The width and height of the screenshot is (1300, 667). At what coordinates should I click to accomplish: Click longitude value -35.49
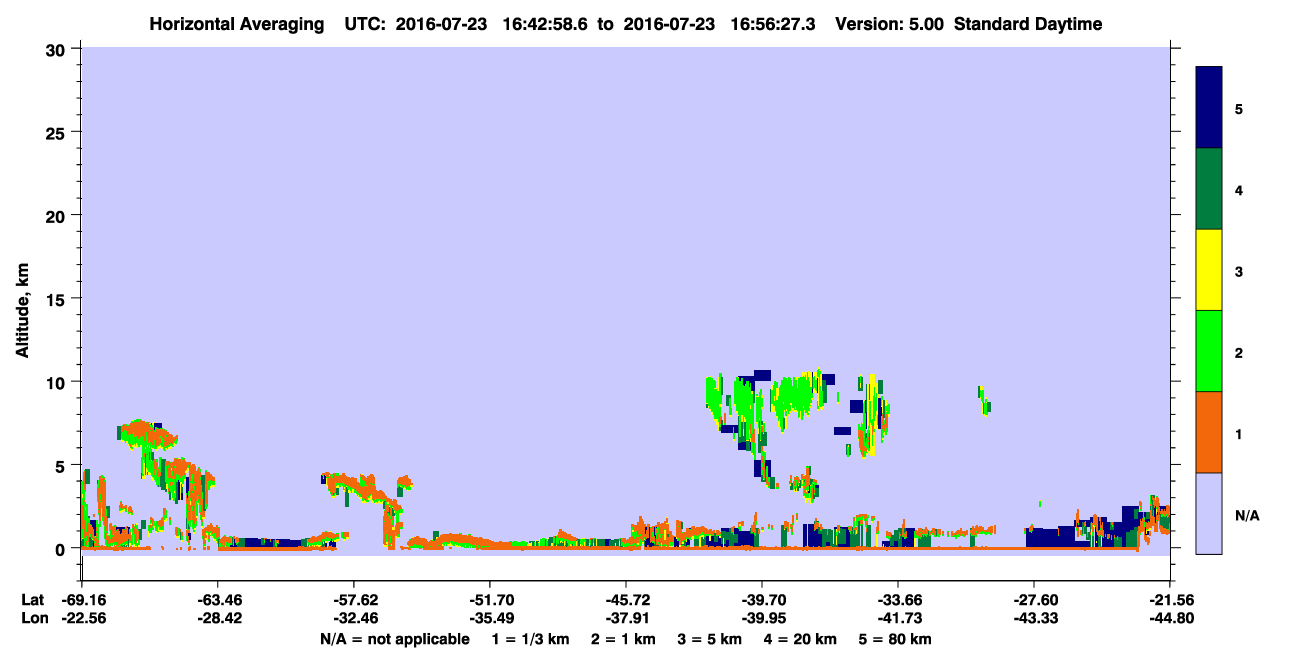point(490,618)
